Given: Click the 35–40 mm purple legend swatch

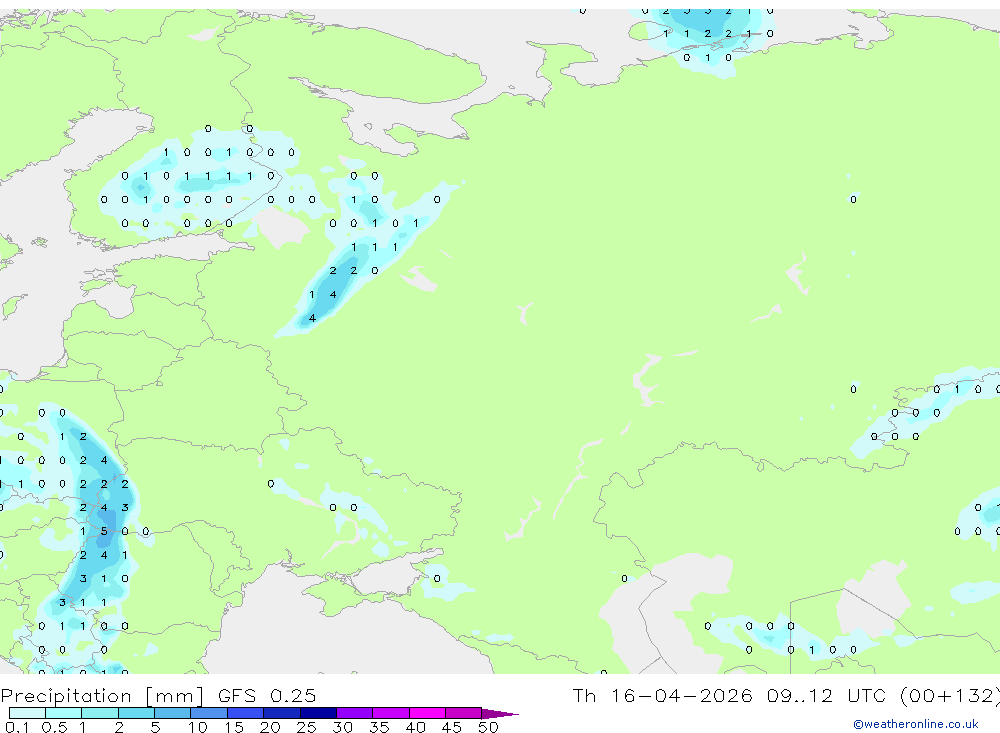Looking at the screenshot, I should coord(391,713).
